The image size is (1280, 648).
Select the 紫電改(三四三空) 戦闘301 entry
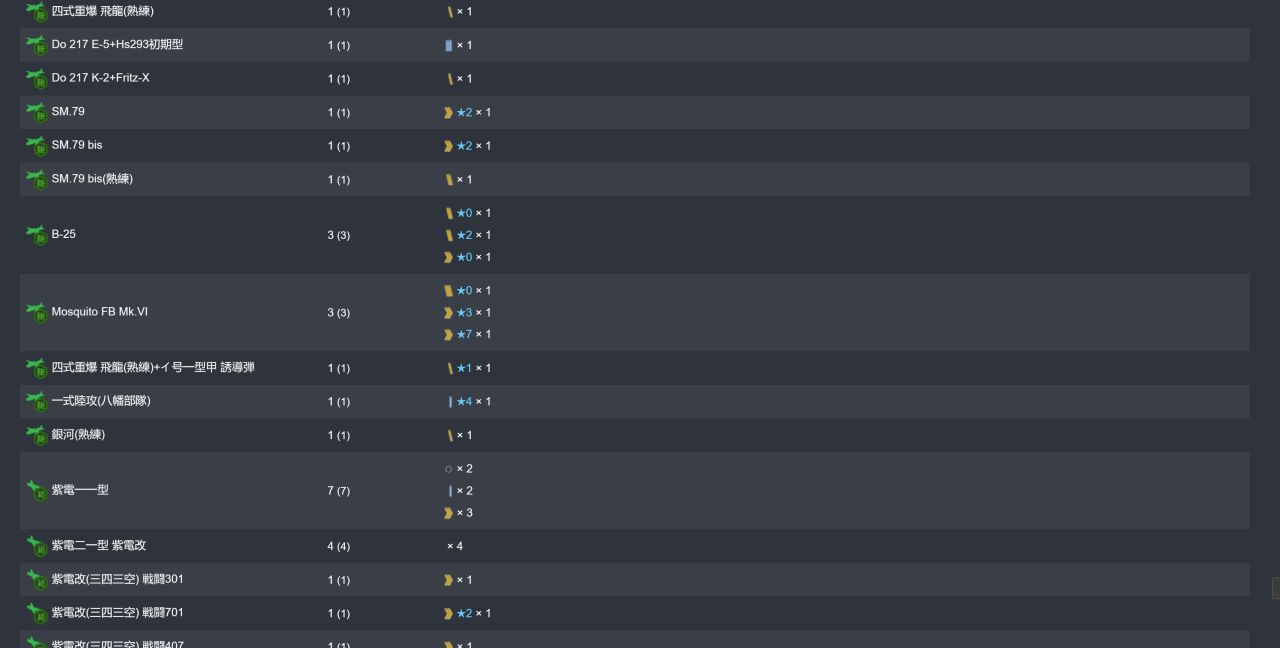click(117, 579)
